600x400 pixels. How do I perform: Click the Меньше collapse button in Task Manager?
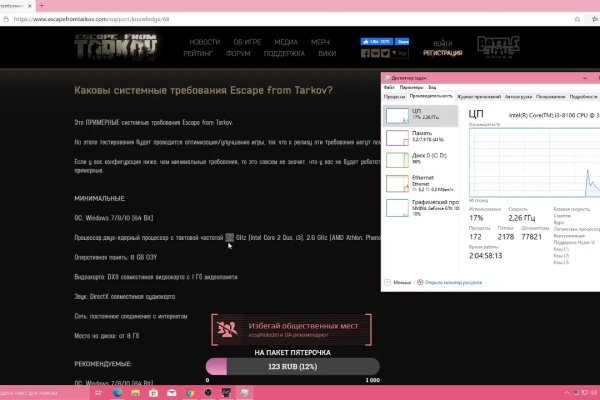[x=397, y=282]
